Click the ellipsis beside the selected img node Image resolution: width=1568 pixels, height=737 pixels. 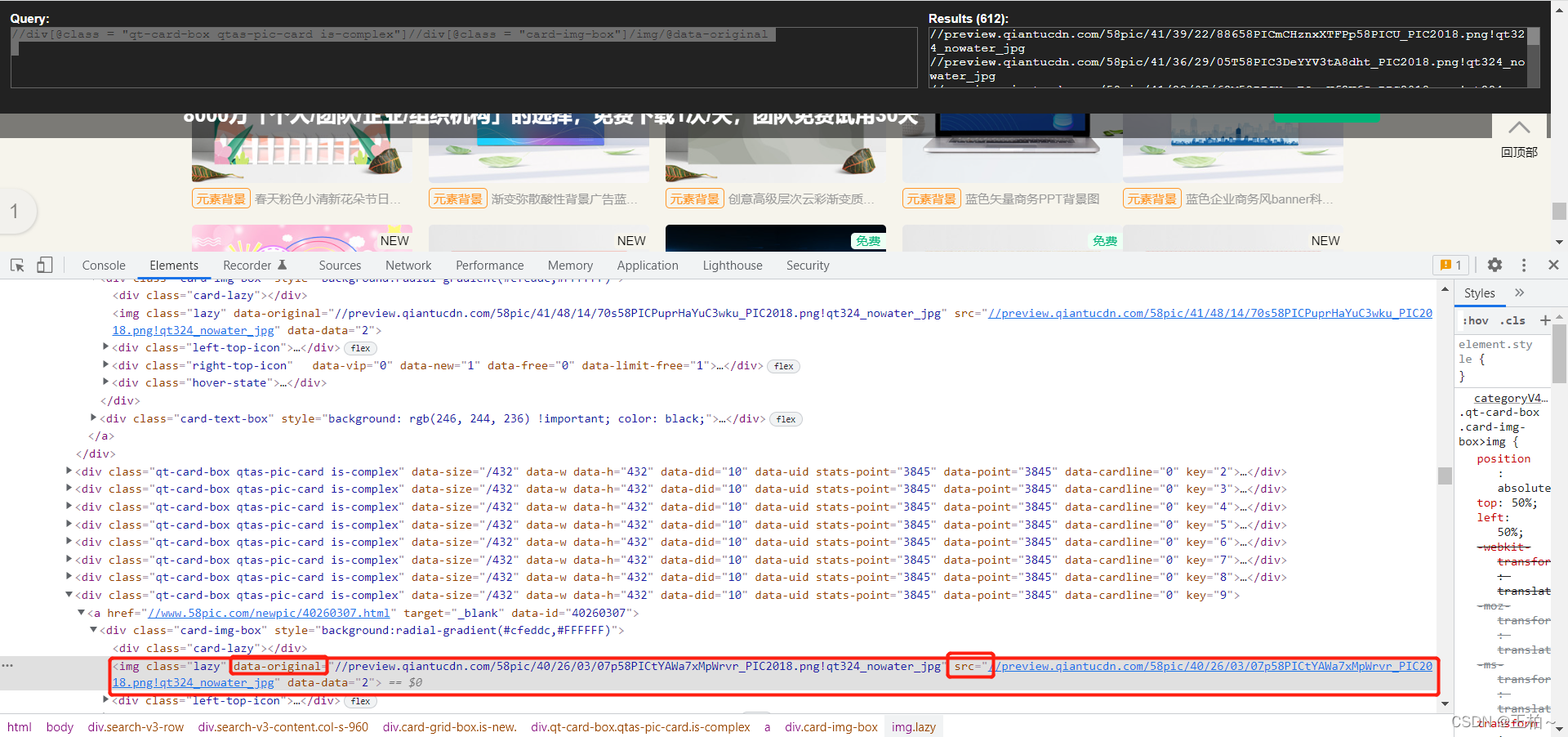click(x=7, y=665)
